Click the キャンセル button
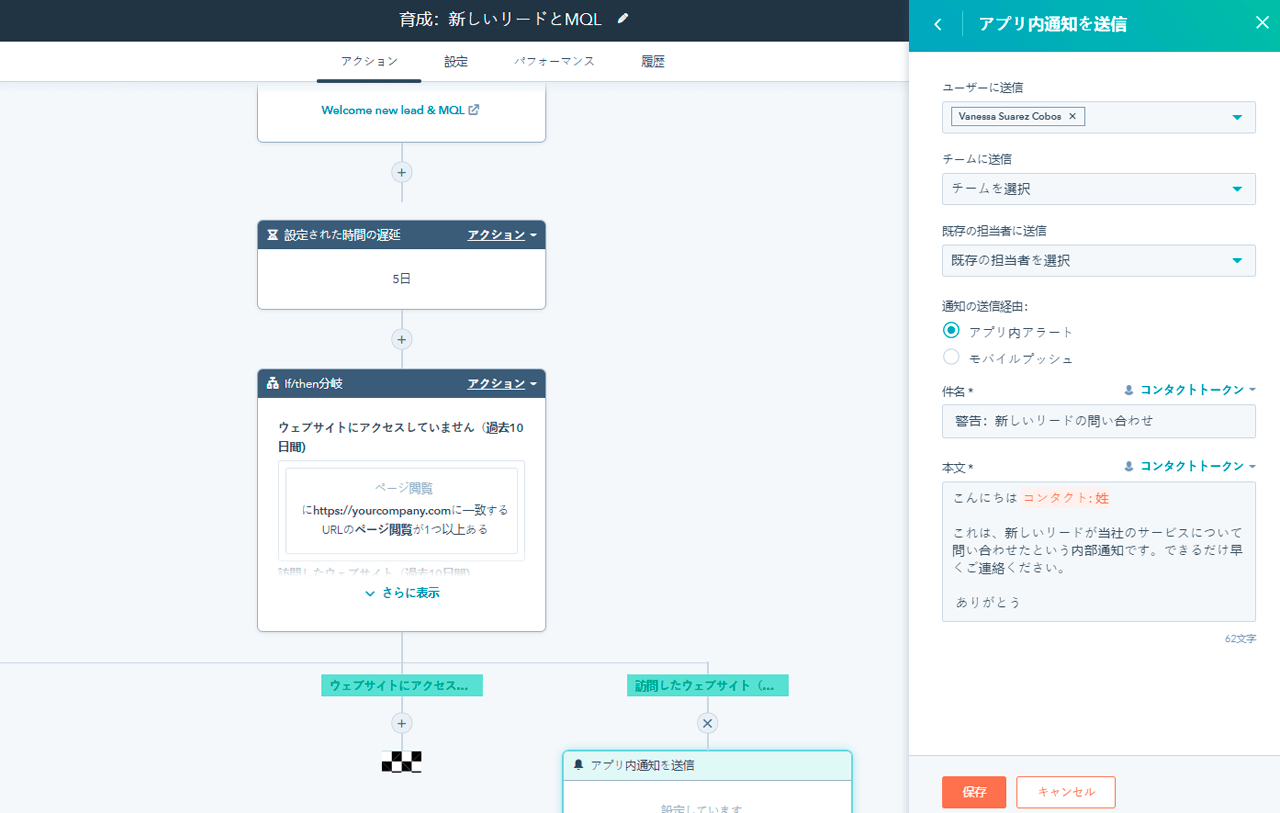 click(1065, 792)
